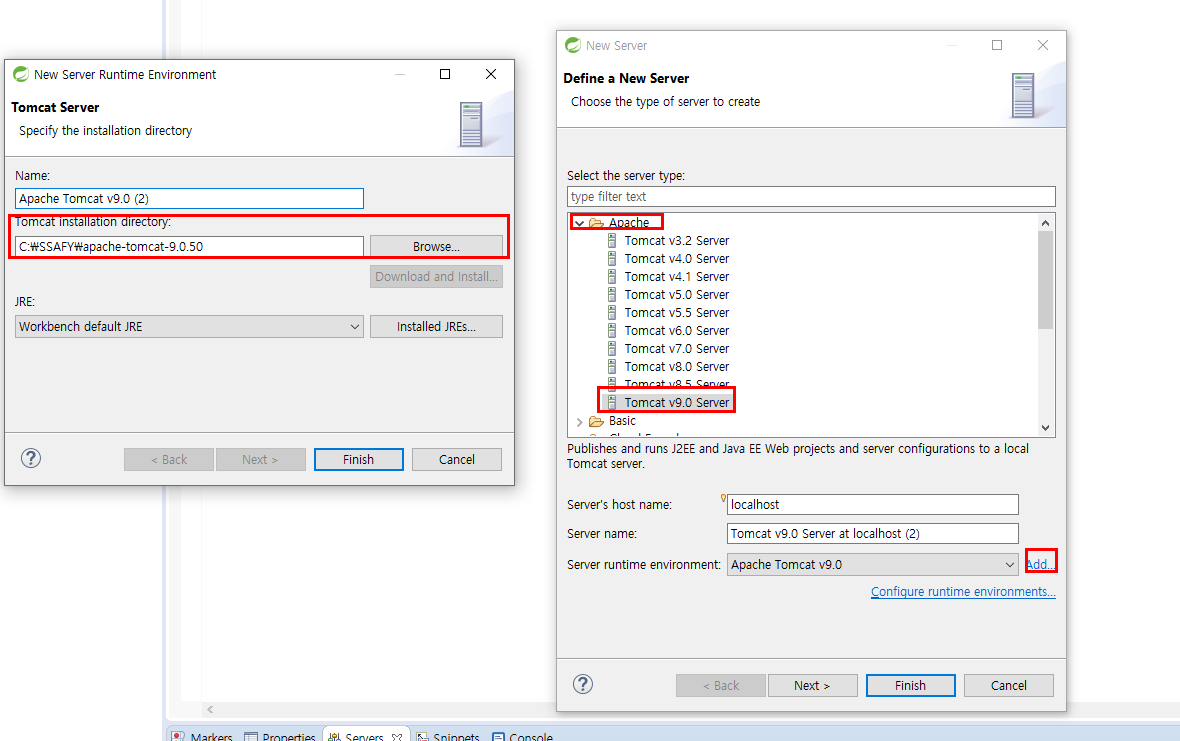Close the New Server Runtime Environment window

click(491, 74)
